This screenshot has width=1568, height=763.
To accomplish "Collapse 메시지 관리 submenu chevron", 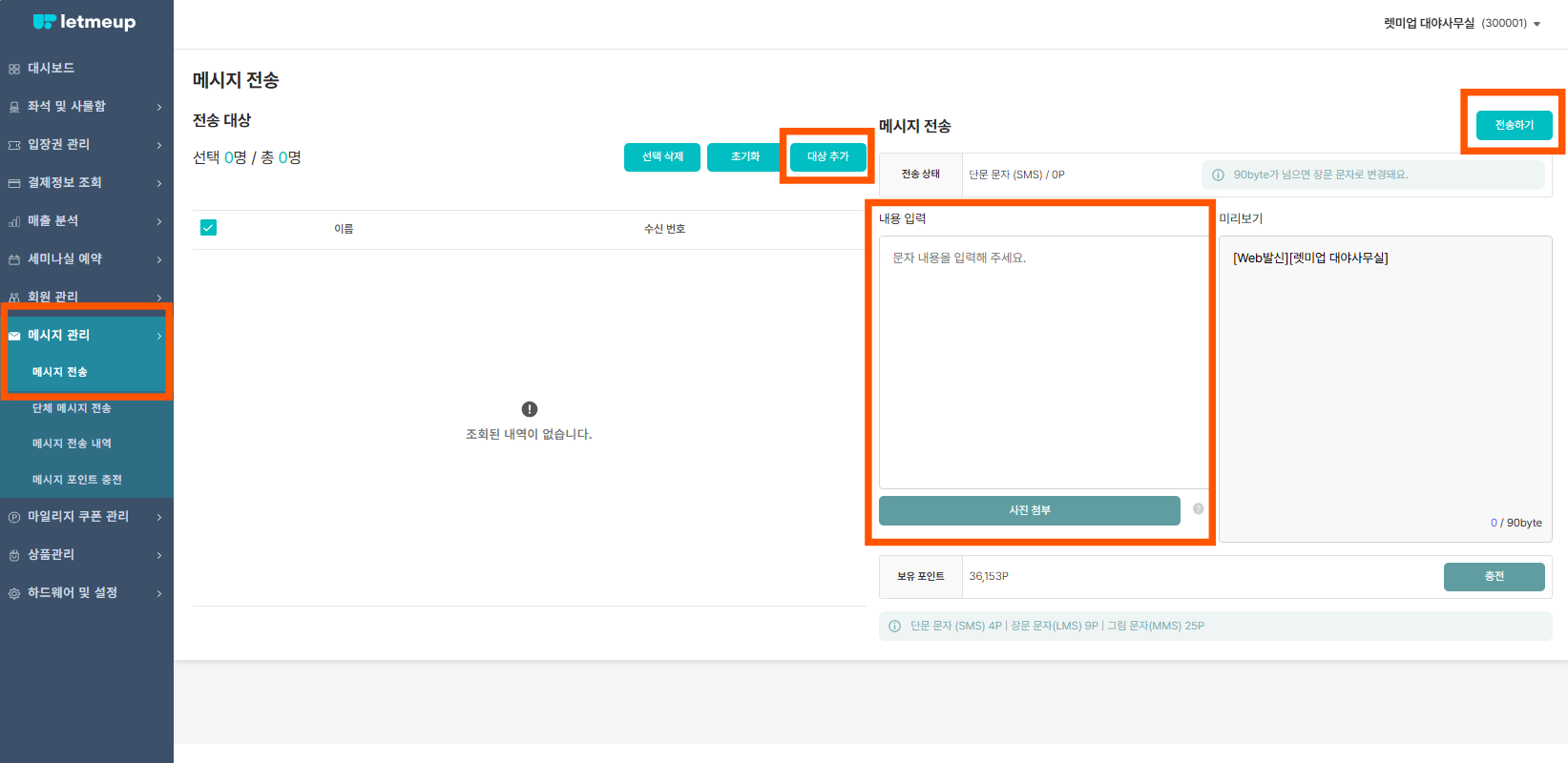I will [x=159, y=336].
